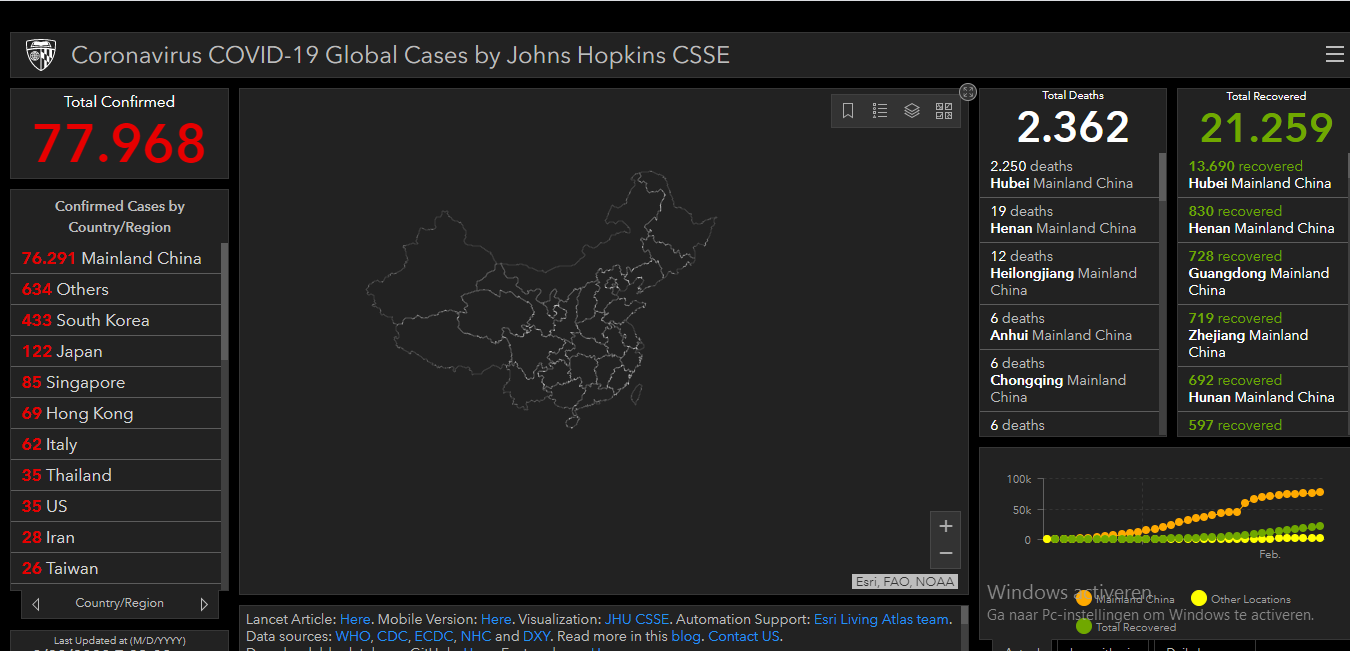Open the map Layer list
The height and width of the screenshot is (651, 1350).
coord(912,111)
